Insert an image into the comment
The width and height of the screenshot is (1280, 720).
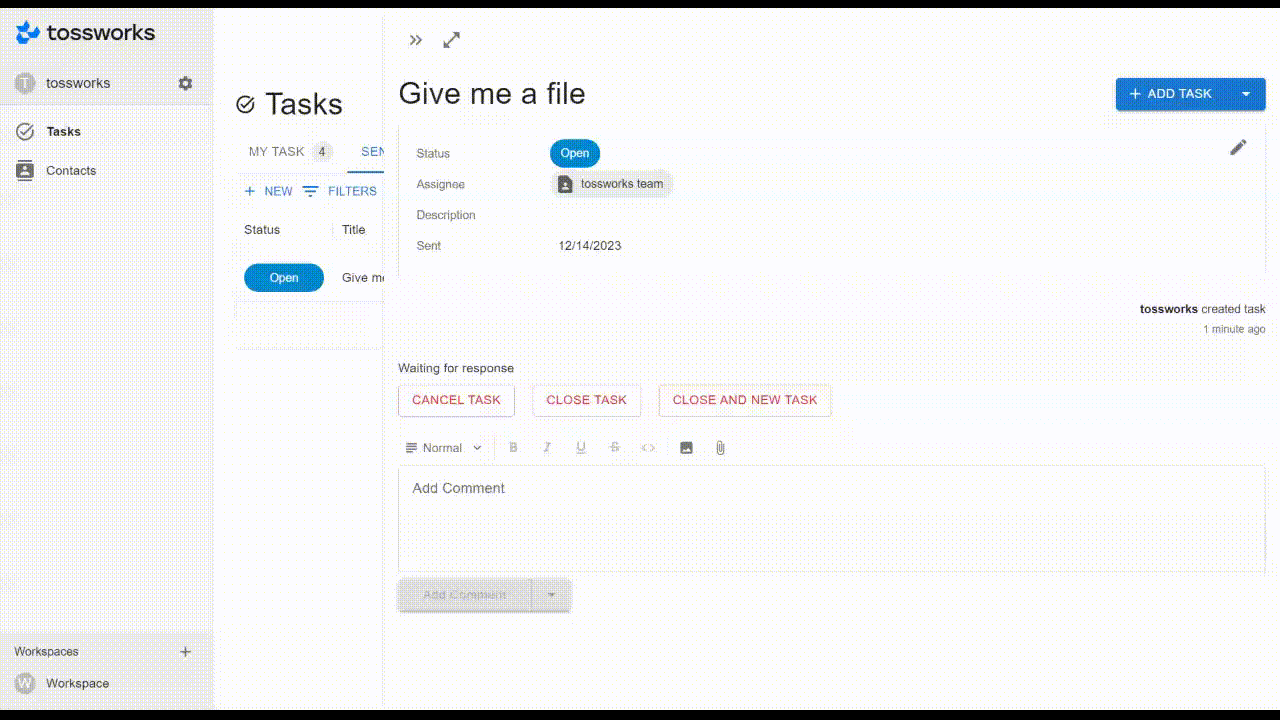[x=687, y=448]
